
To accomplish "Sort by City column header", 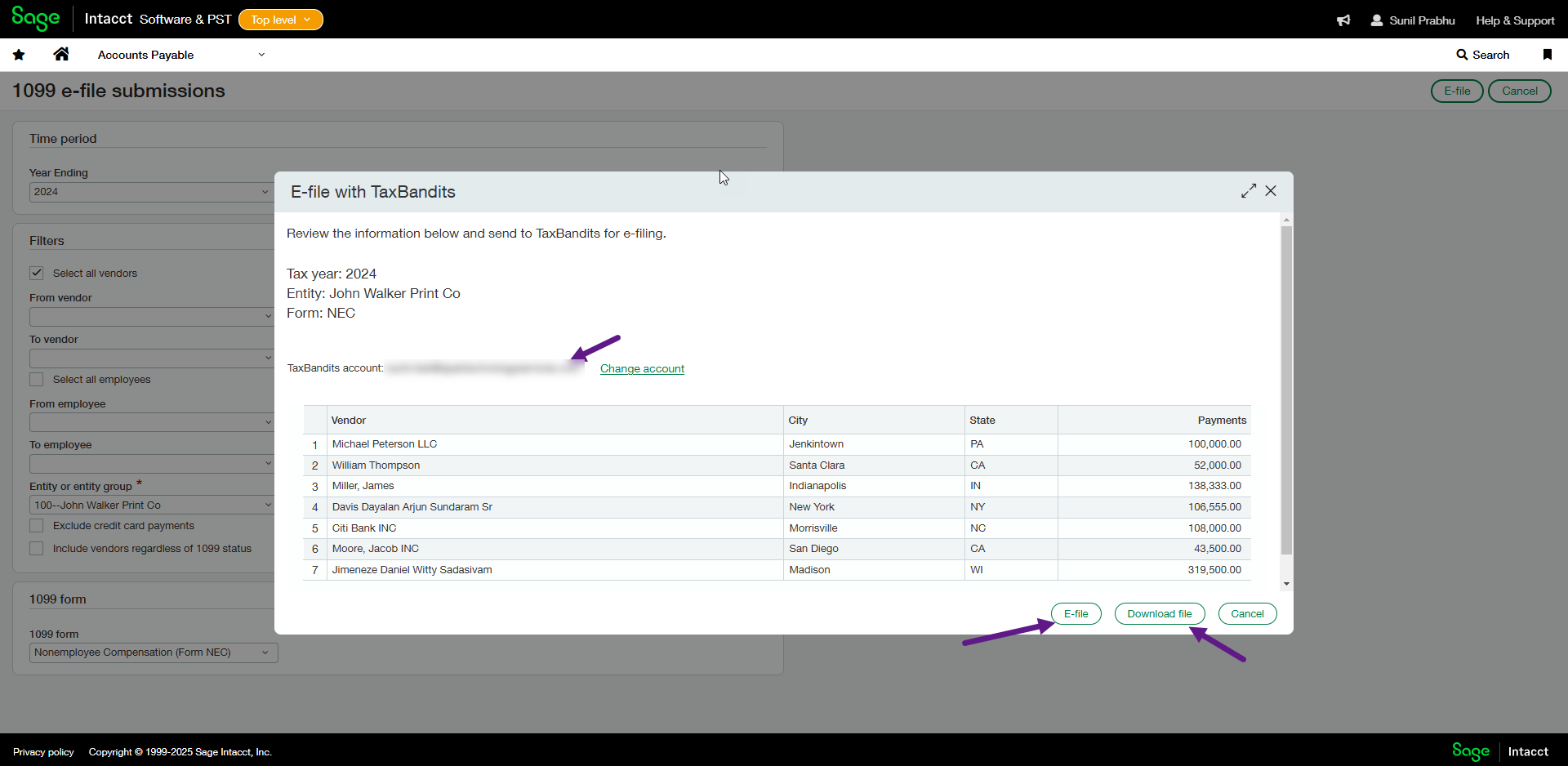I will 874,421.
